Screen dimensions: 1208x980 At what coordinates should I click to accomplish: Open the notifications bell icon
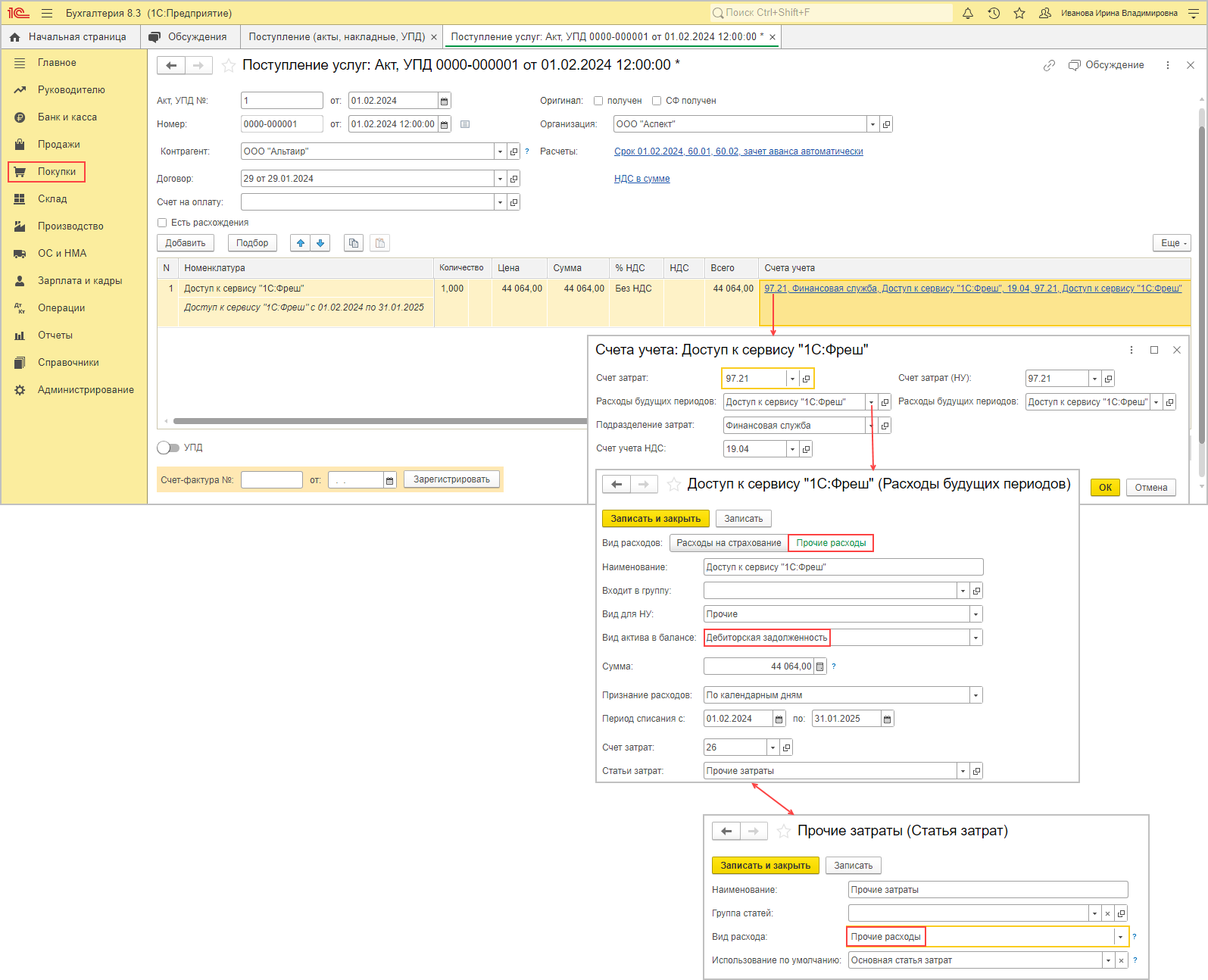(968, 13)
